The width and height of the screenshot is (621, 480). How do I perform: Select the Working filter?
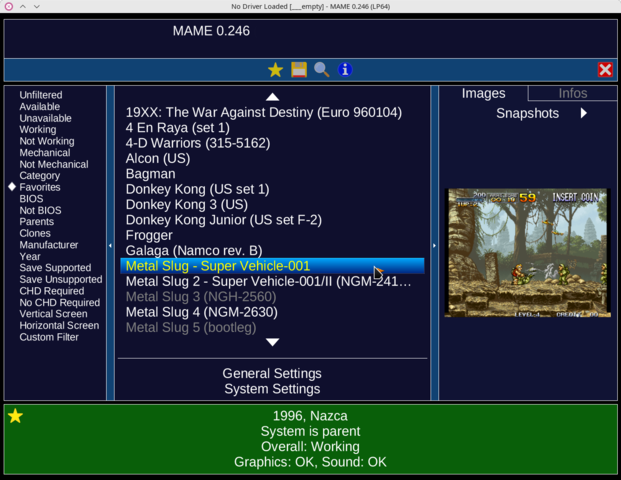[38, 130]
